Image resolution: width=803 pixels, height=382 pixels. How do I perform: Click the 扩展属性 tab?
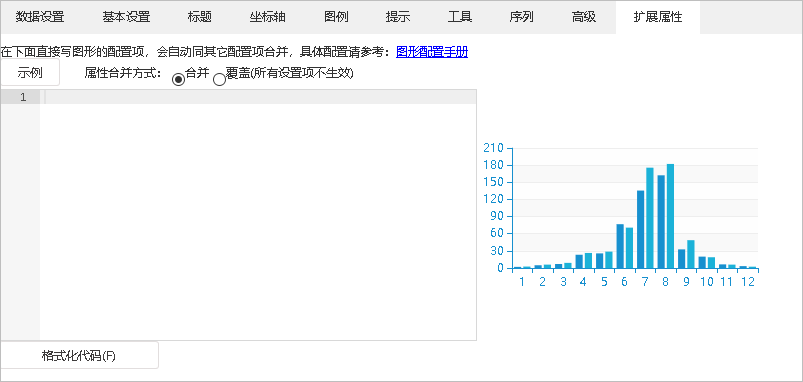[x=658, y=17]
